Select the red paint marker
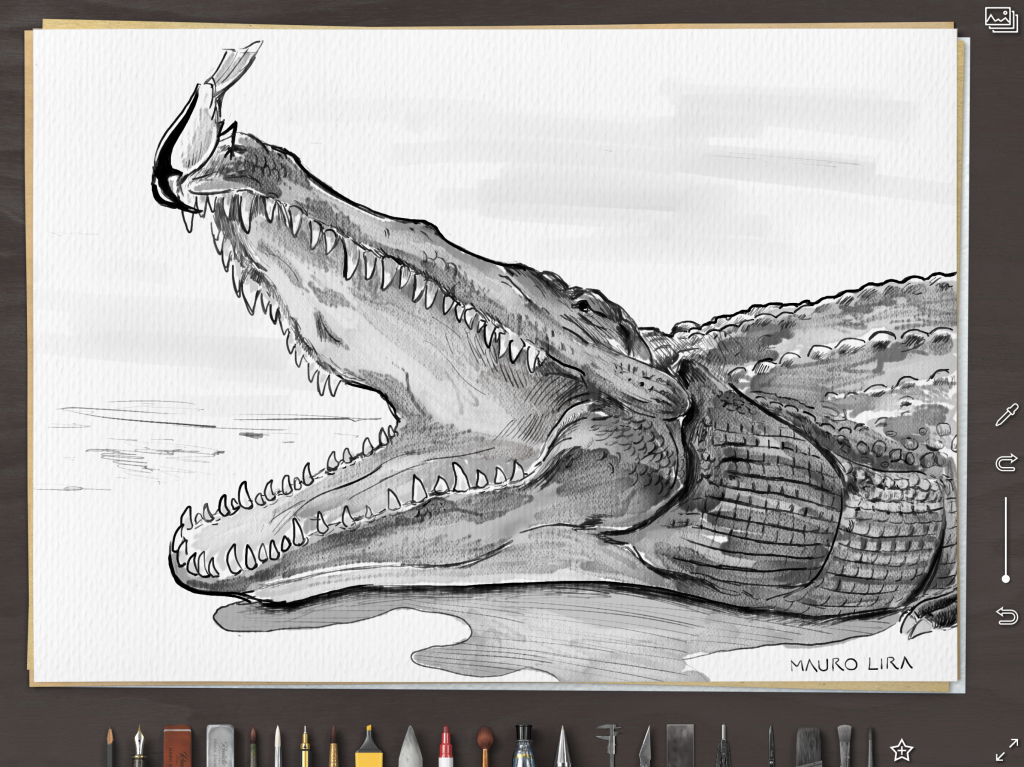Image resolution: width=1024 pixels, height=767 pixels. click(446, 746)
